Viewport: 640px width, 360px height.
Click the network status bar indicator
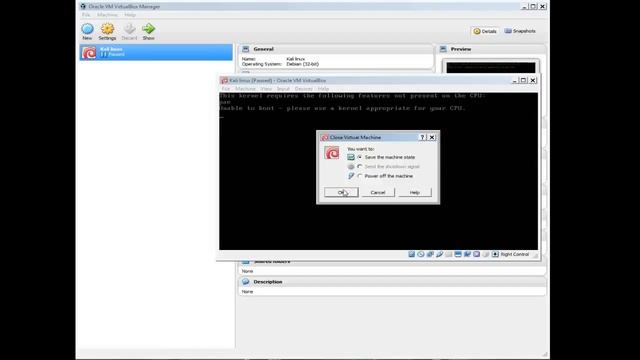pos(430,254)
